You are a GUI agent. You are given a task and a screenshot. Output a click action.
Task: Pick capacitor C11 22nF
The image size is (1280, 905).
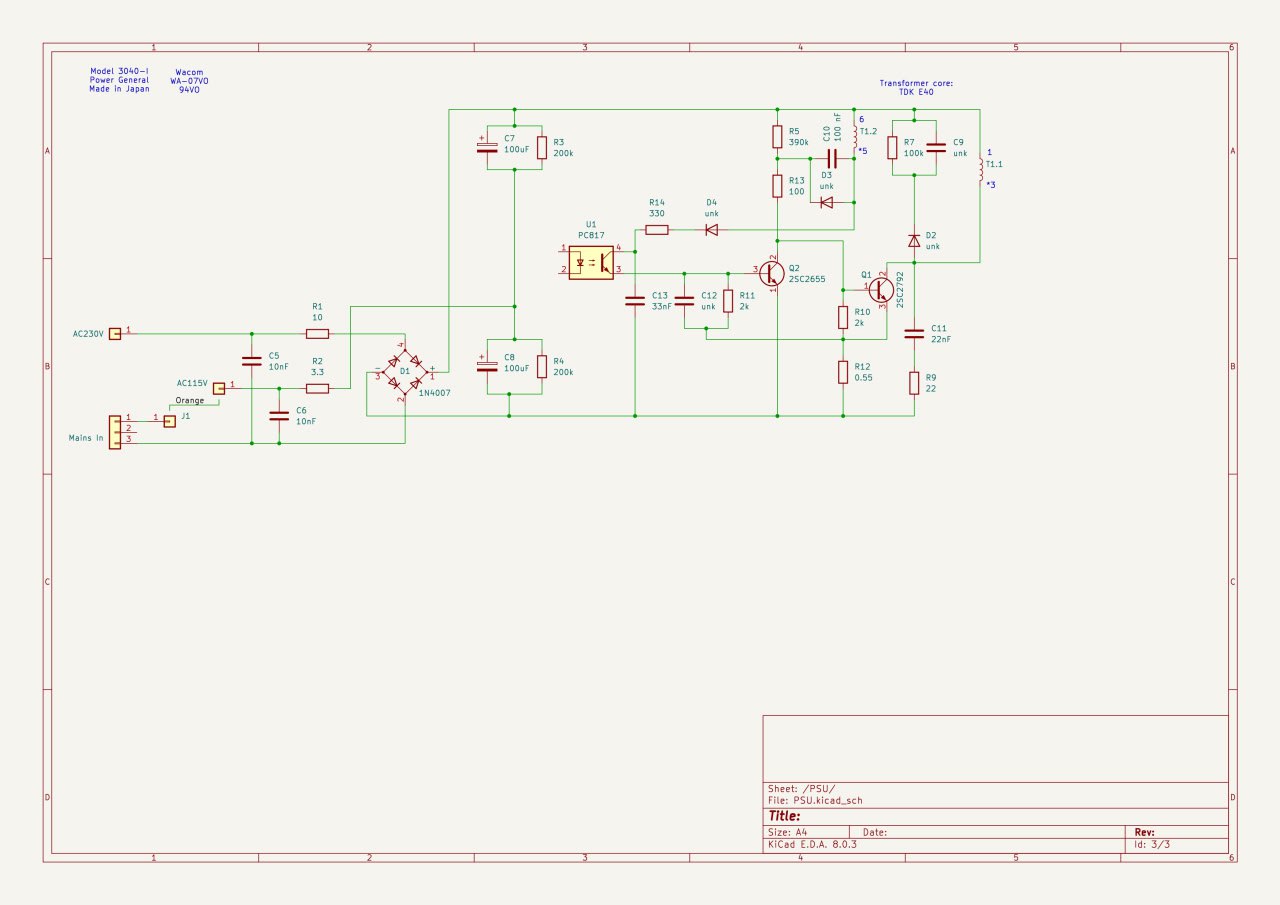(914, 334)
